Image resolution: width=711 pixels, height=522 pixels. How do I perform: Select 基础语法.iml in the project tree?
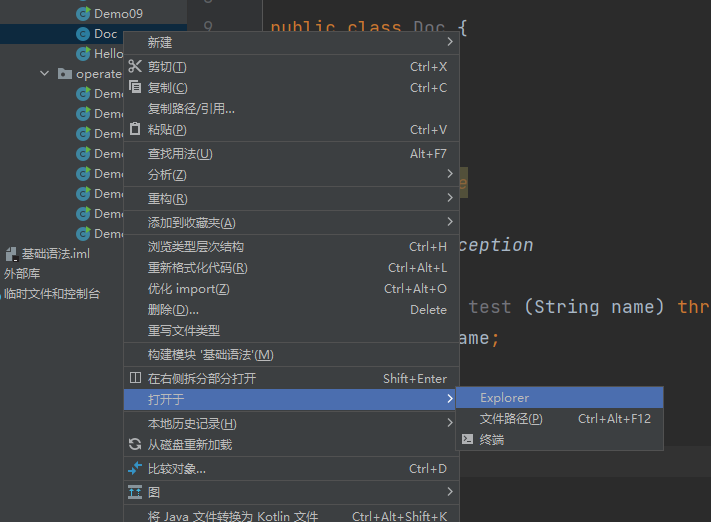(x=56, y=254)
